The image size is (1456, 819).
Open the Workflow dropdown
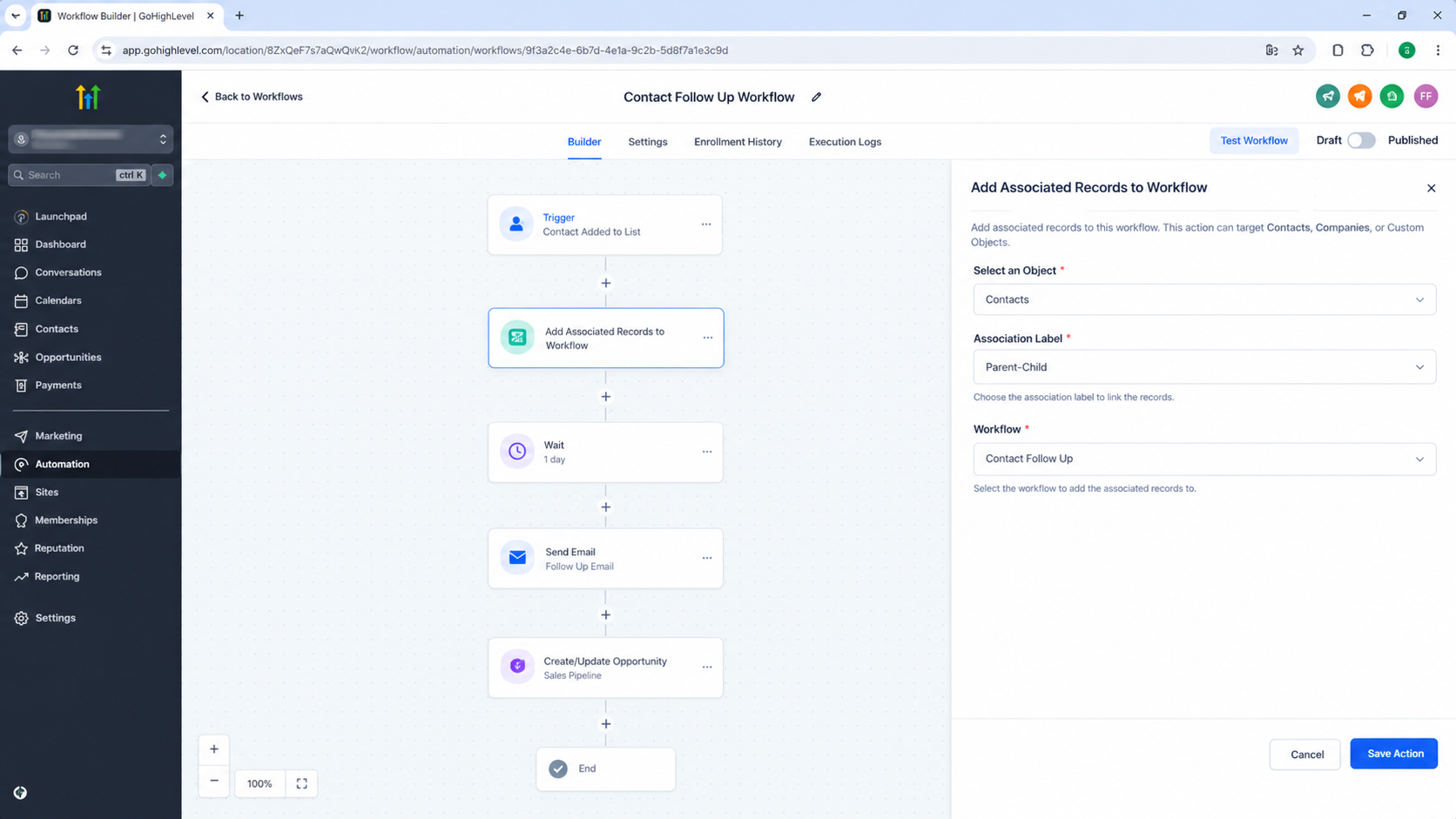tap(1204, 459)
